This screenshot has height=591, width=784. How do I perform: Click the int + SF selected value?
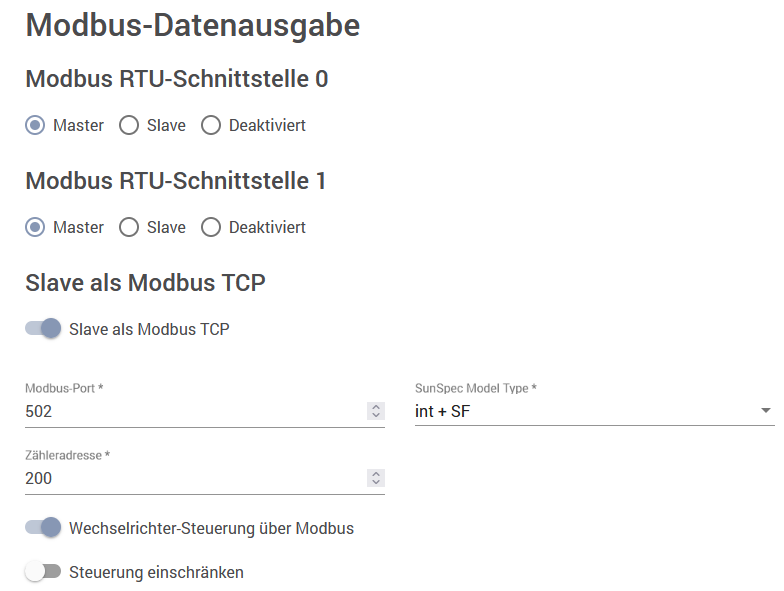tap(442, 411)
